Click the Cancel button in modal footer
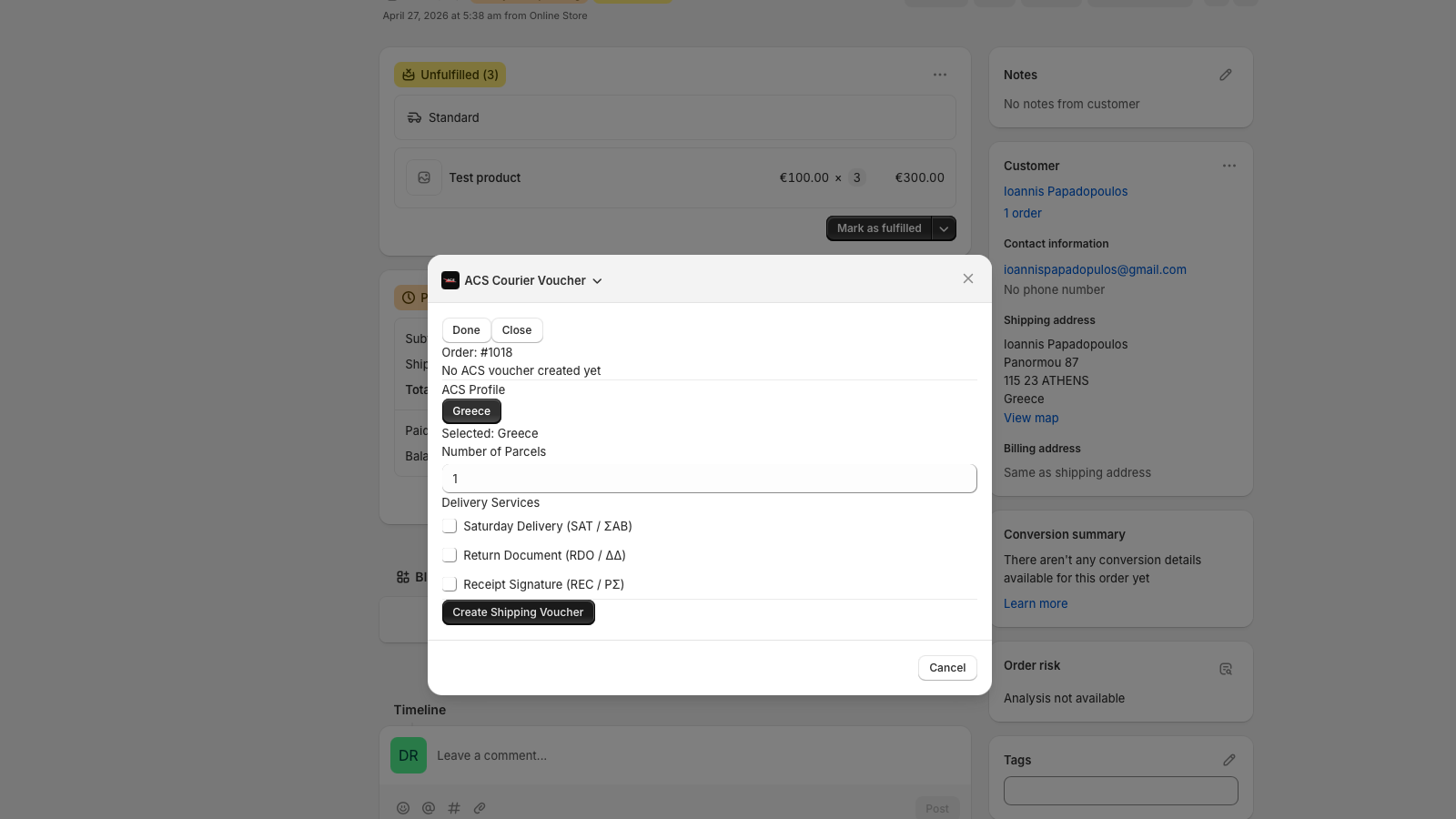 [x=947, y=668]
